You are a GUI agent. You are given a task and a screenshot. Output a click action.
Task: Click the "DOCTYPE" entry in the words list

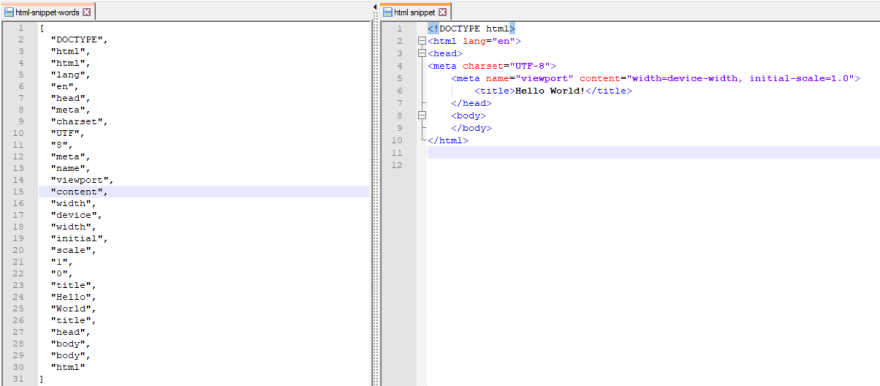[x=79, y=40]
